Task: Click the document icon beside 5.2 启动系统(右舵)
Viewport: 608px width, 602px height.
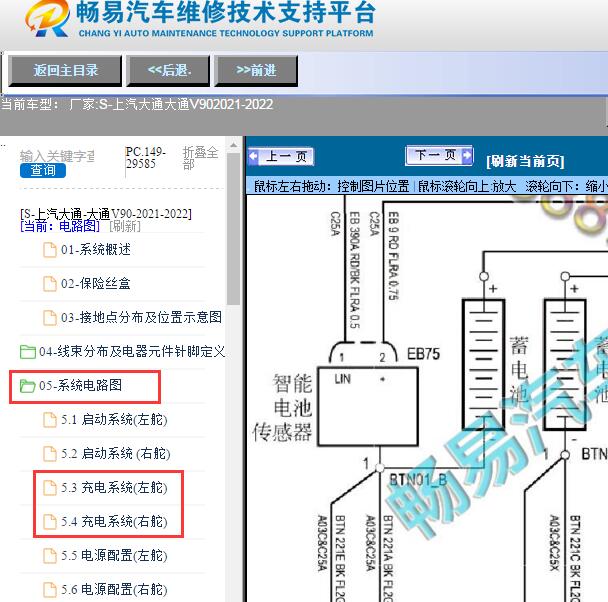Action: coord(50,454)
